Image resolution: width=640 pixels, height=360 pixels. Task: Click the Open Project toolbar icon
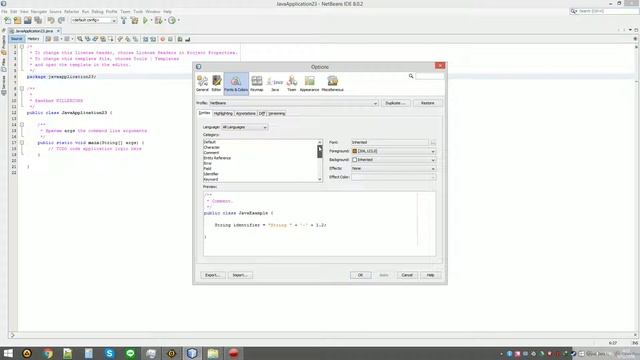(x=27, y=20)
